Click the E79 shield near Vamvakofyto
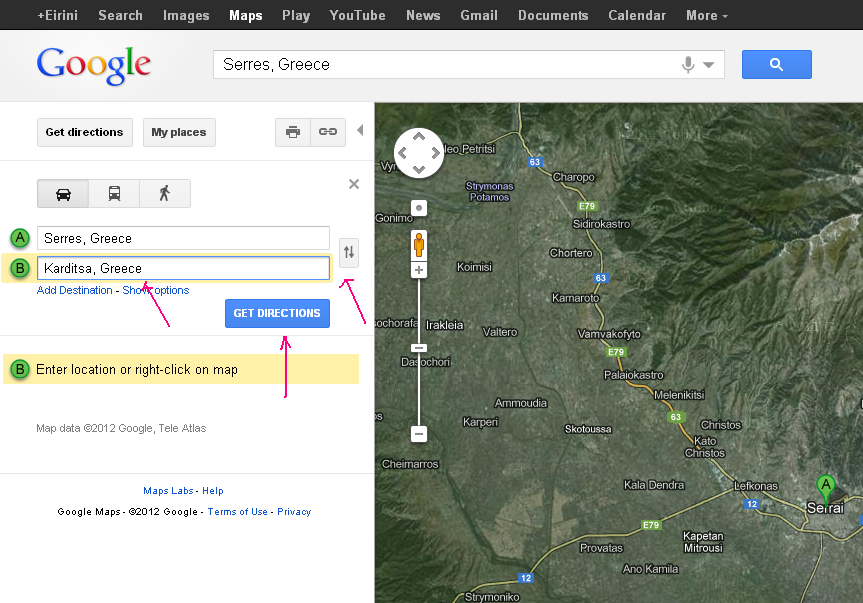The height and width of the screenshot is (603, 863). pyautogui.click(x=616, y=352)
